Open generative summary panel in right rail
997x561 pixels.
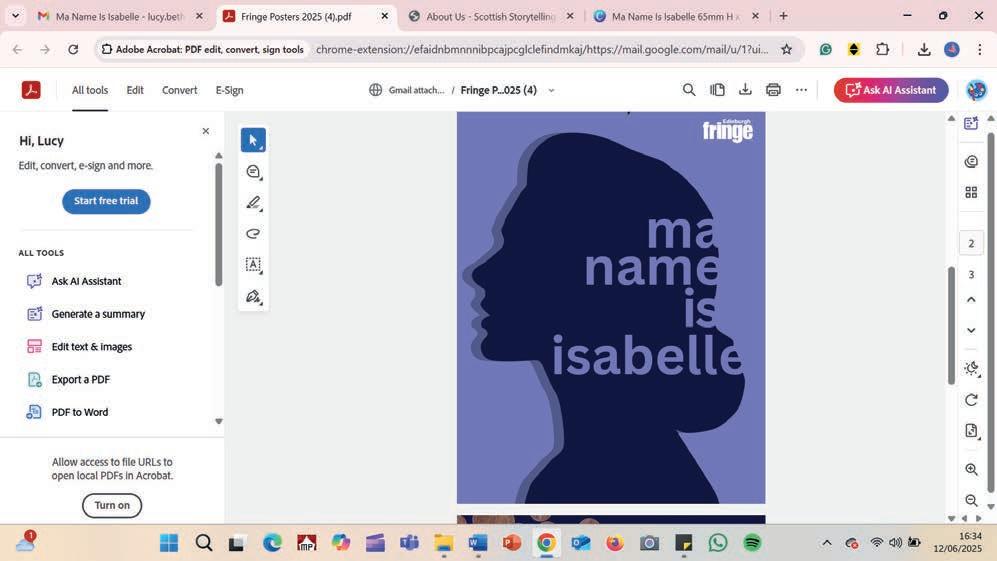coord(971,123)
